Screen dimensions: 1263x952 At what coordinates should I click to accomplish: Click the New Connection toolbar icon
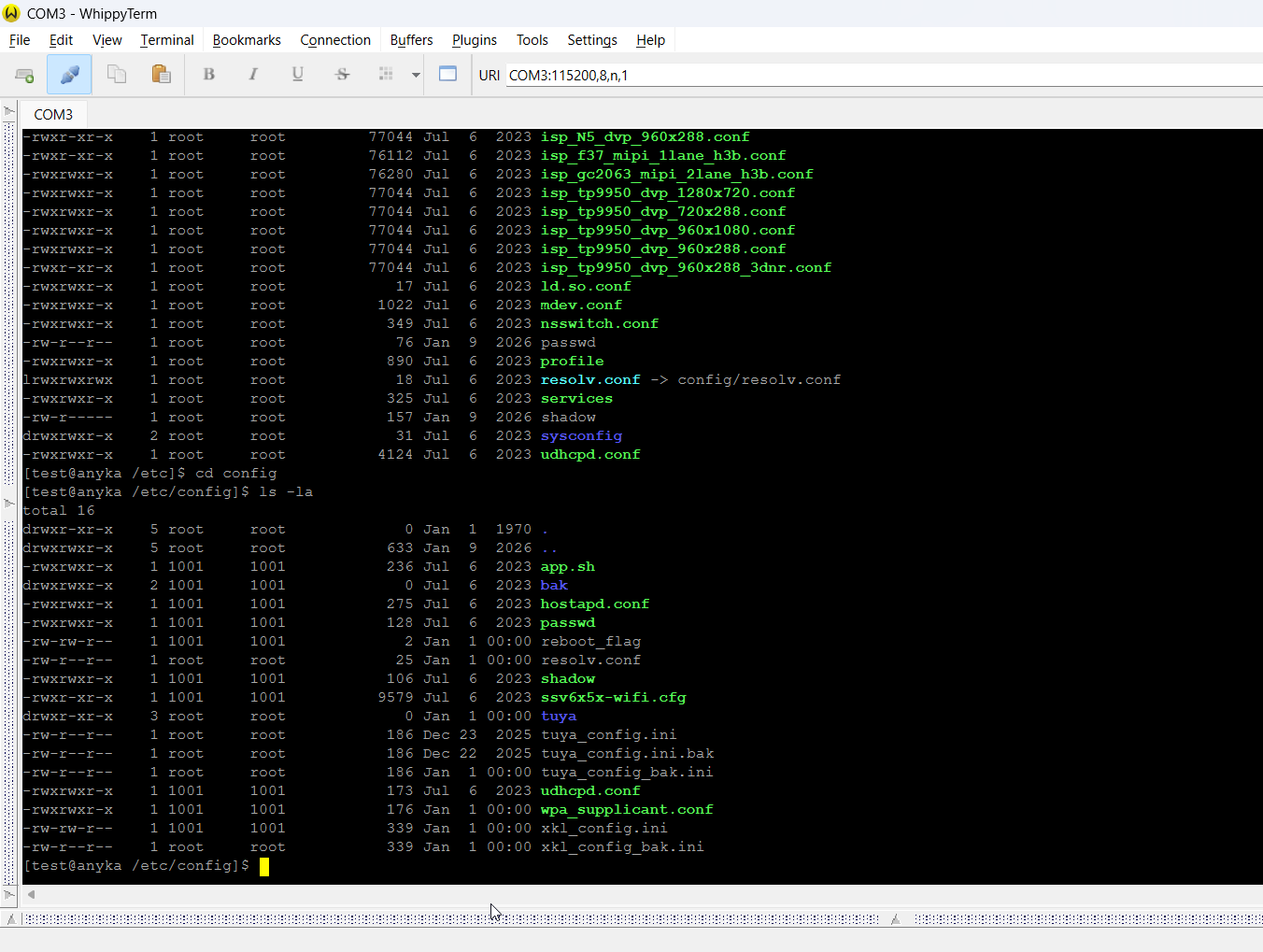pos(24,75)
